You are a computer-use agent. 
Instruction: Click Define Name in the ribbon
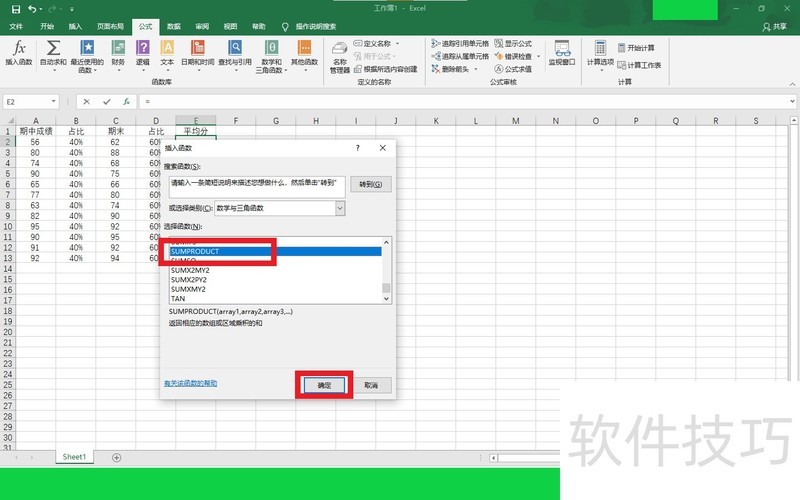[372, 43]
